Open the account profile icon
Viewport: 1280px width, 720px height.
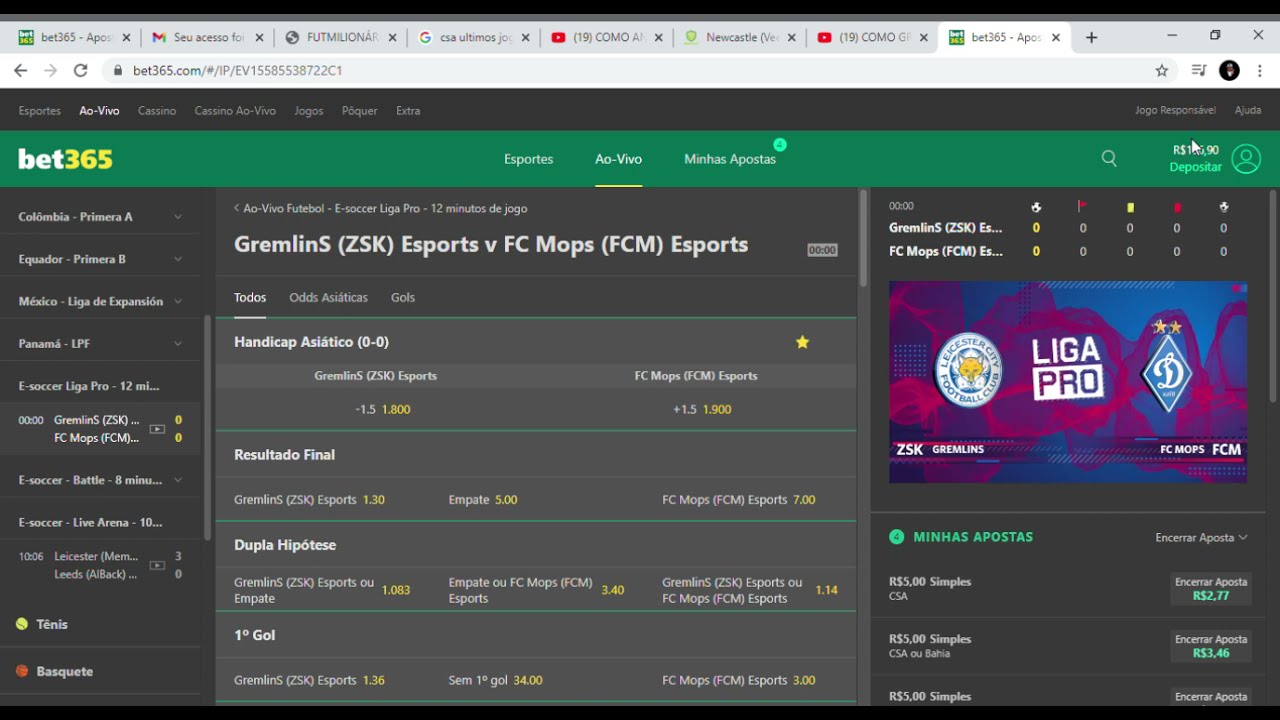[1246, 159]
